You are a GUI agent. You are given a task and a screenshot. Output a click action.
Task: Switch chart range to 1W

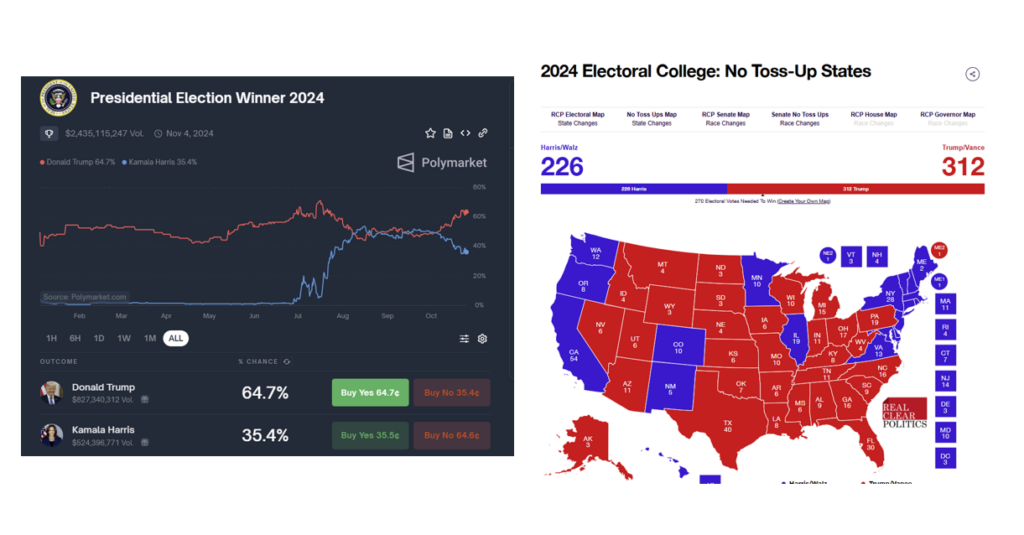coord(124,338)
